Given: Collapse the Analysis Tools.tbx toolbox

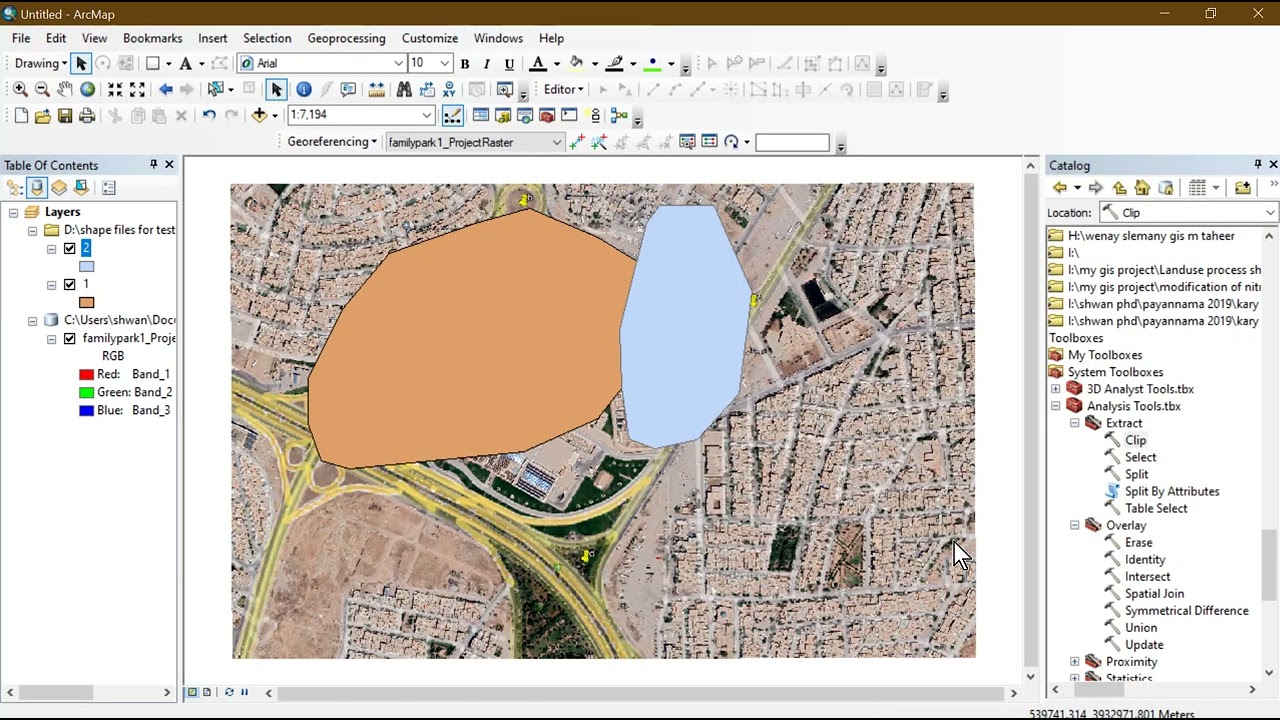Looking at the screenshot, I should [x=1056, y=406].
